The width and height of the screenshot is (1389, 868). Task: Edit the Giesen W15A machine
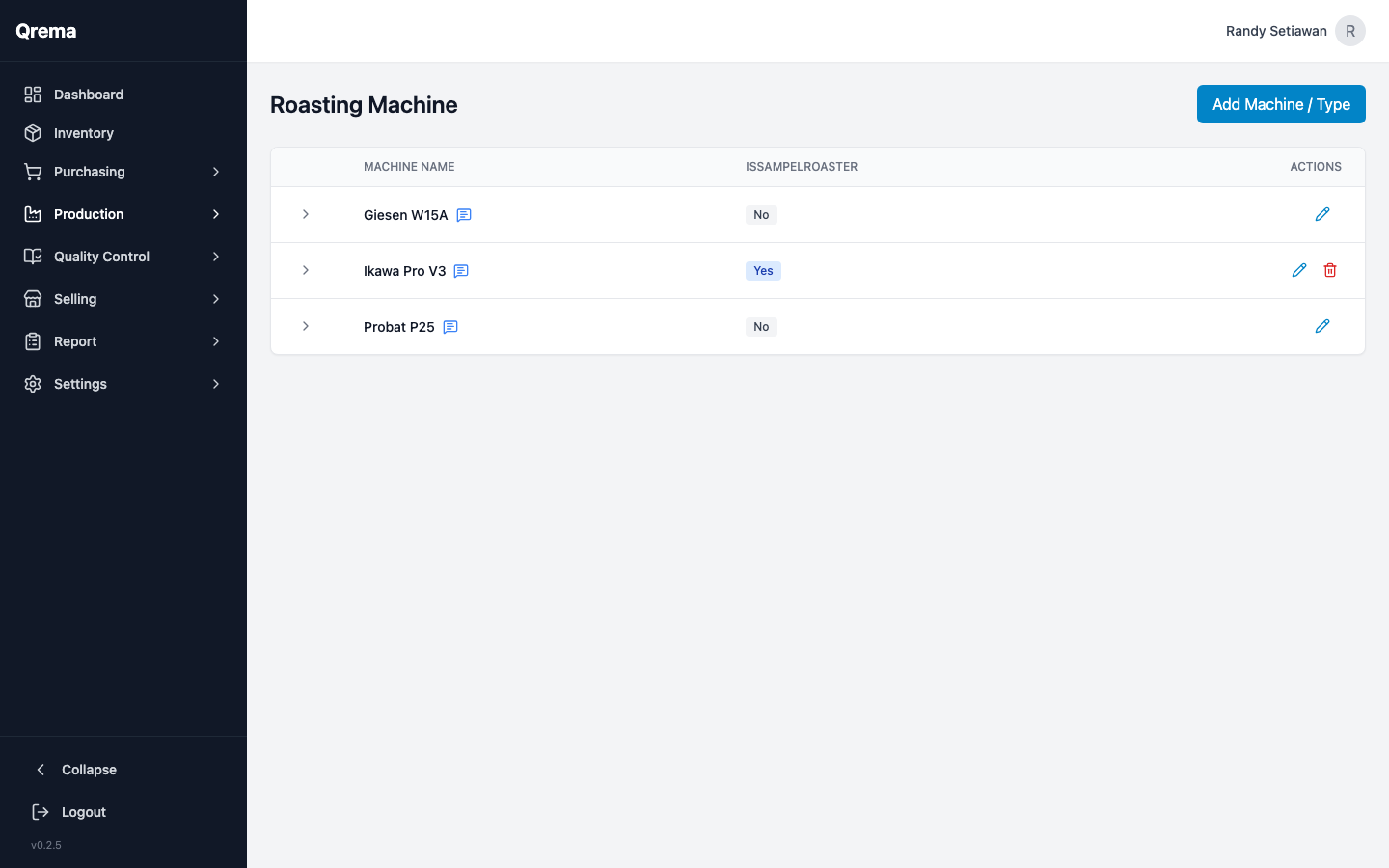(1322, 214)
